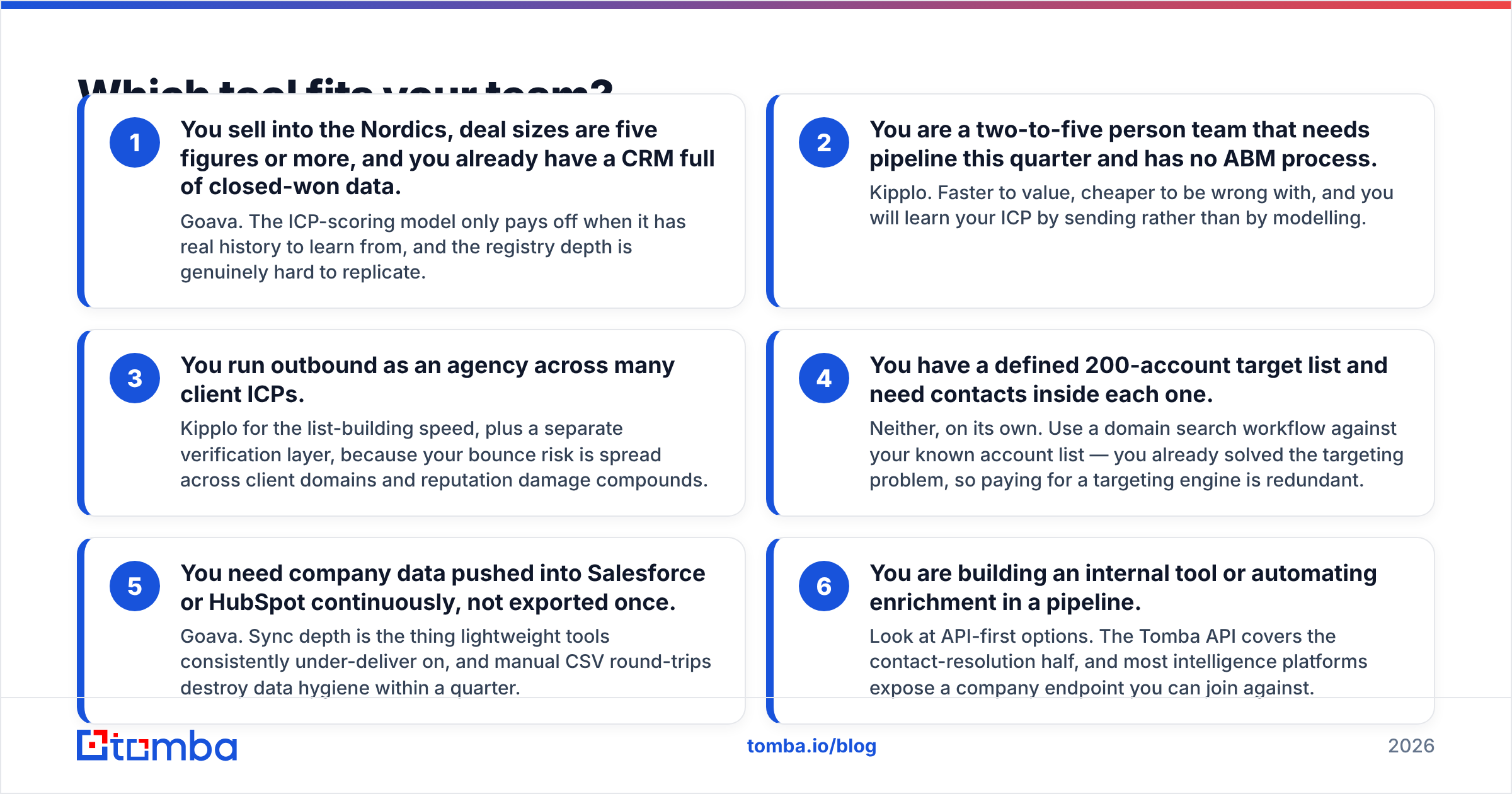Click the number 6 circle badge

pyautogui.click(x=824, y=586)
